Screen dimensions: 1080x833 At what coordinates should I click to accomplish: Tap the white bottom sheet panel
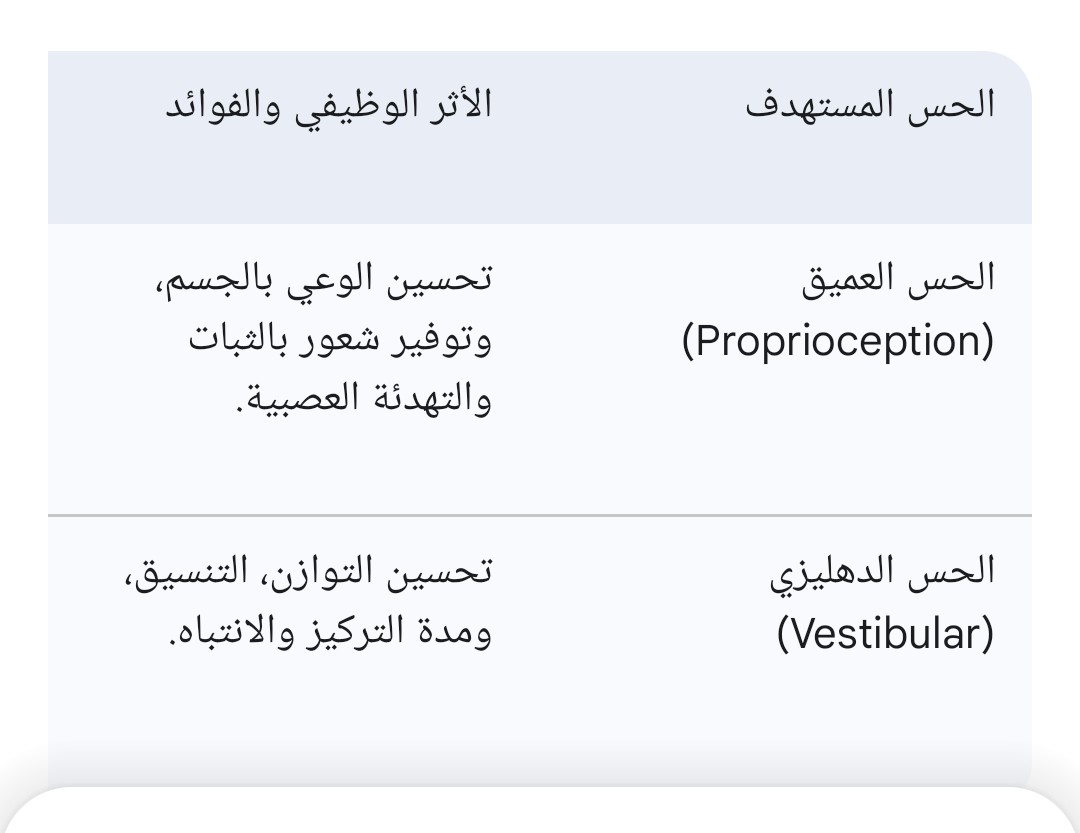tap(540, 812)
